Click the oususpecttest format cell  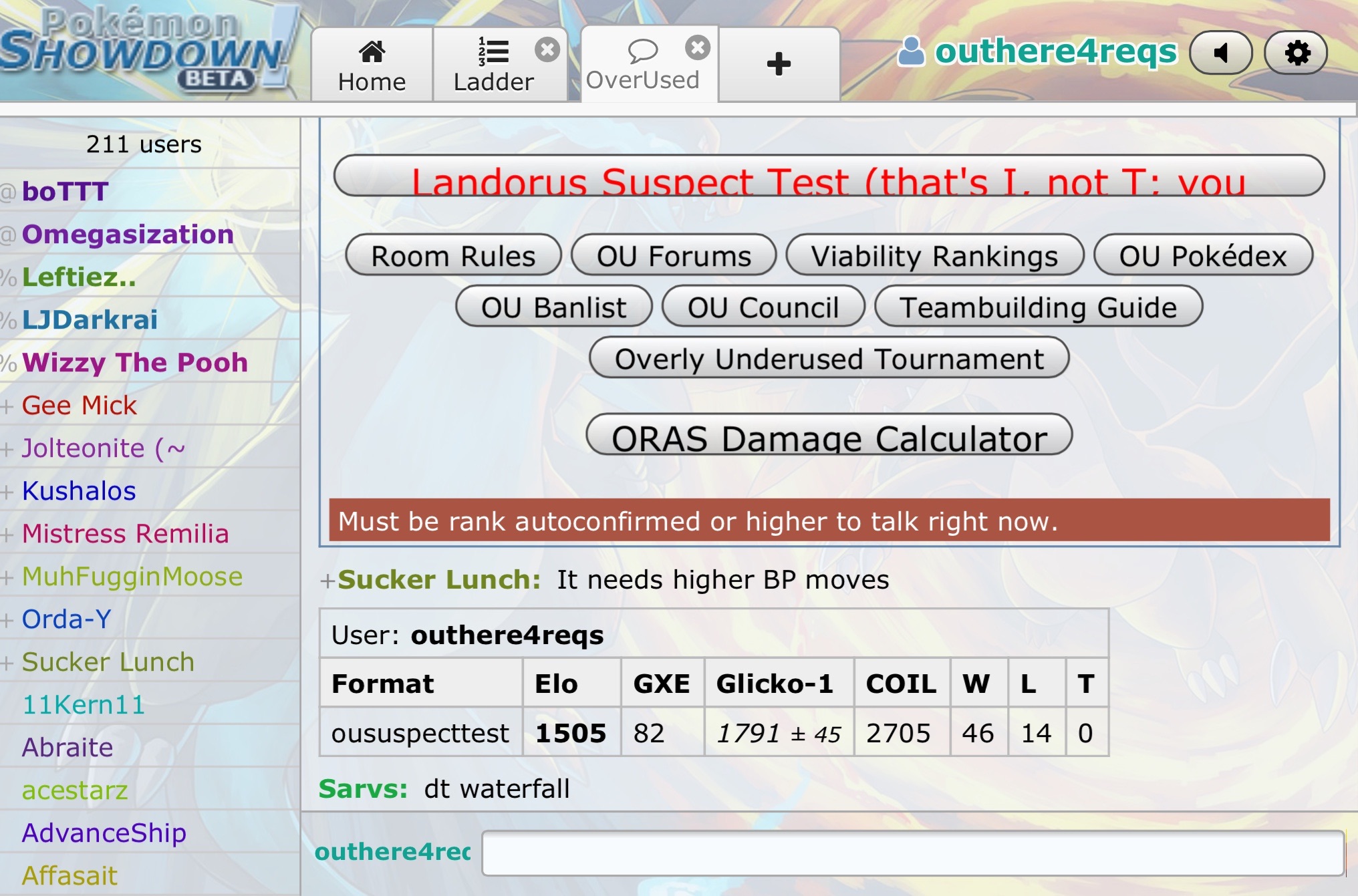pyautogui.click(x=420, y=733)
